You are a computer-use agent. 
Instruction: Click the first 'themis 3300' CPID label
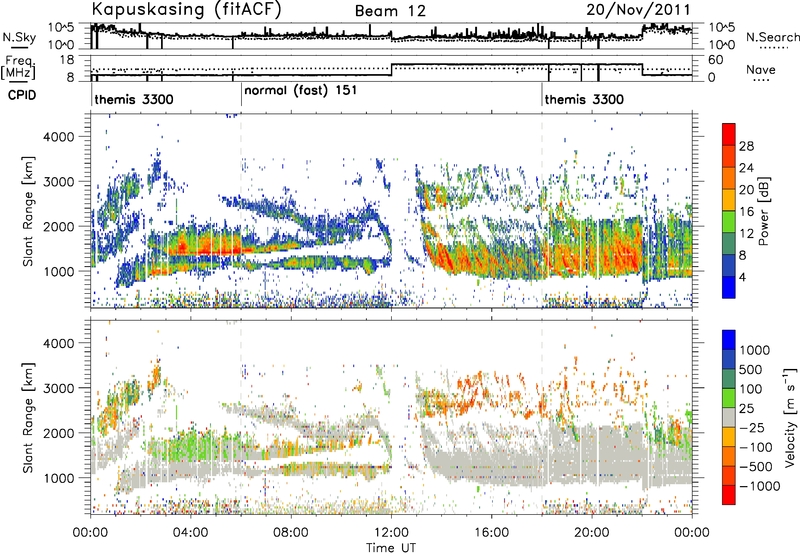click(134, 99)
